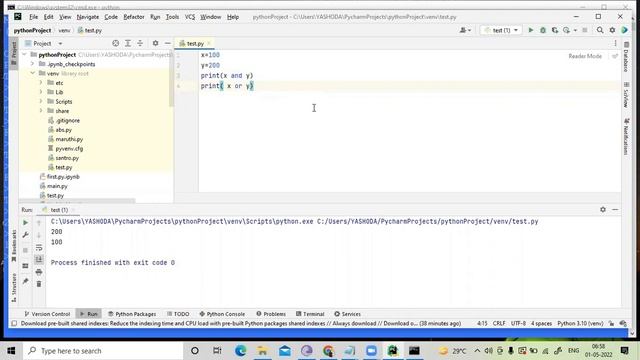Select the test (1) tab in Run panel
Image resolution: width=640 pixels, height=360 pixels.
click(59, 210)
